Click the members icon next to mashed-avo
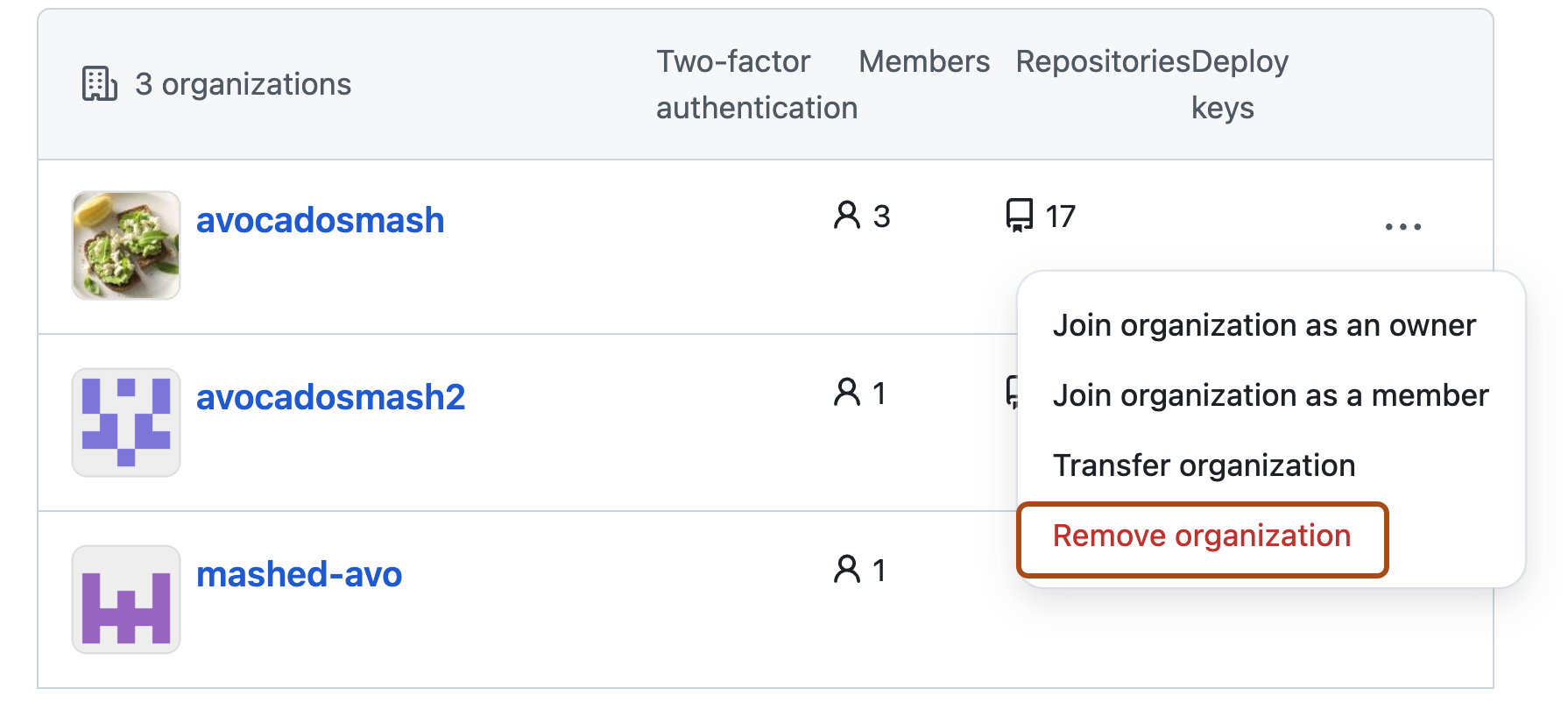This screenshot has height=710, width=1568. click(x=846, y=570)
